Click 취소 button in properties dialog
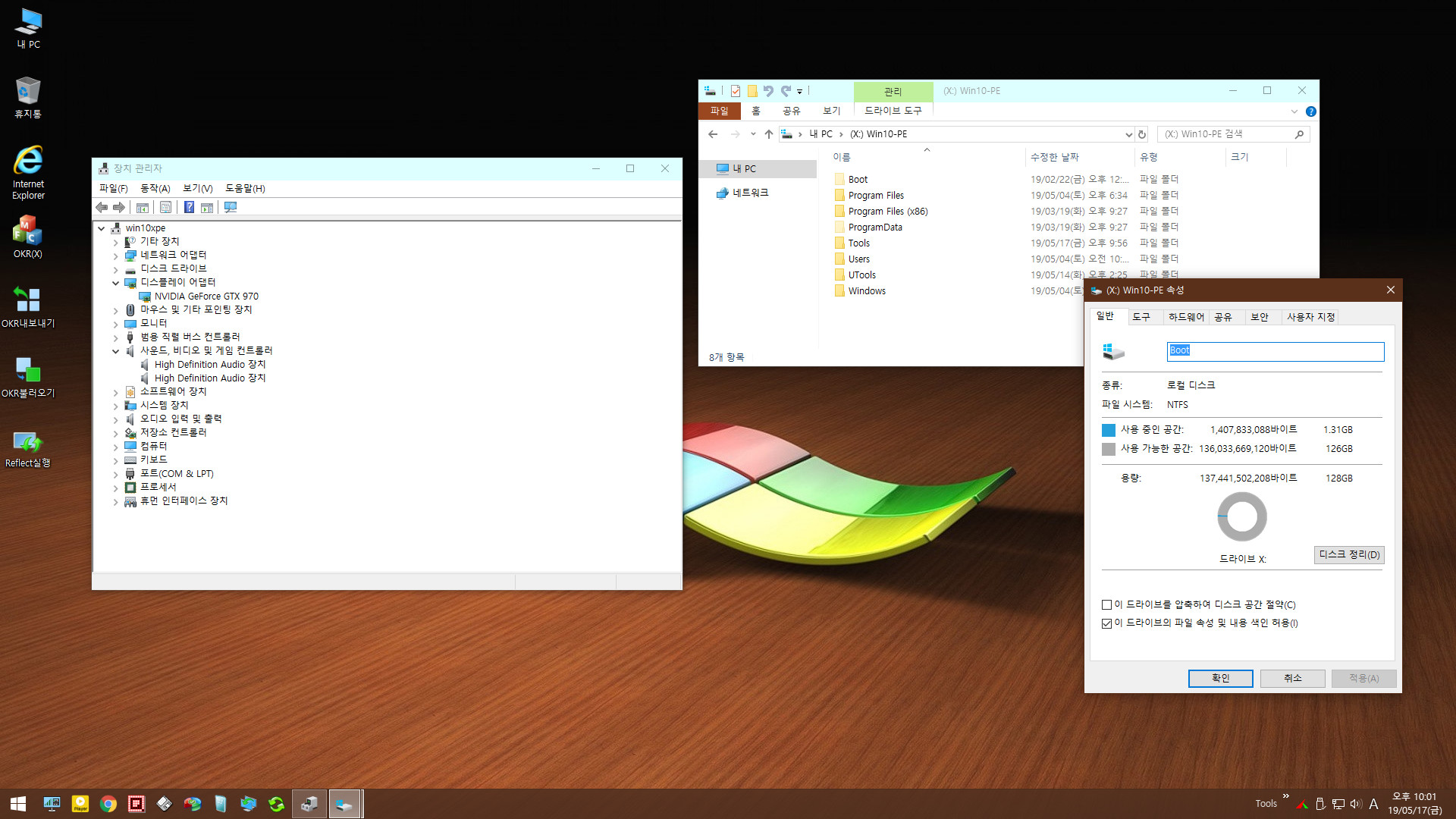 (x=1292, y=678)
